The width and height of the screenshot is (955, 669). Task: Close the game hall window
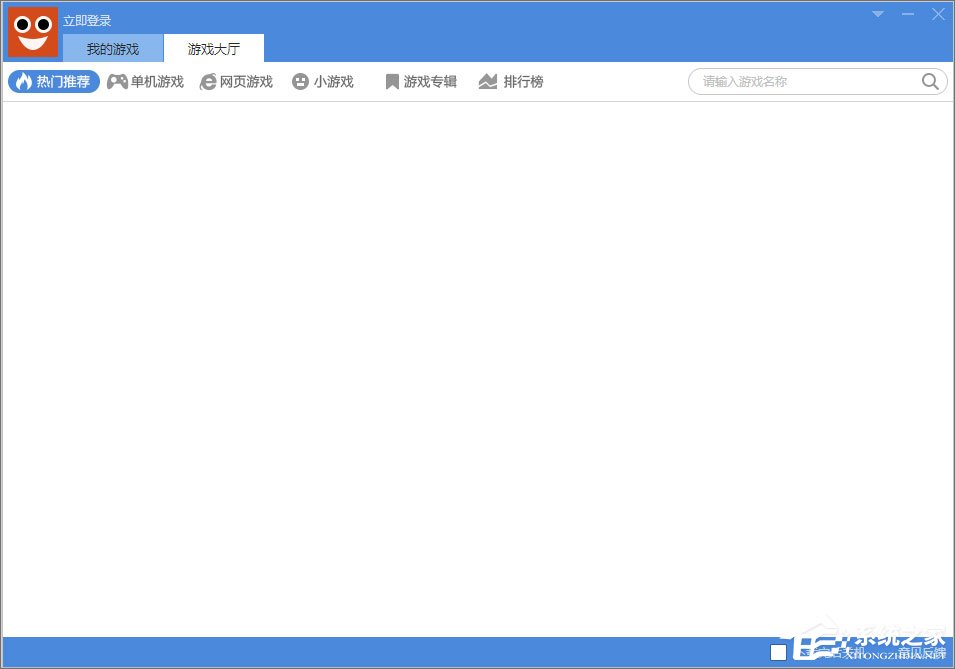tap(939, 14)
